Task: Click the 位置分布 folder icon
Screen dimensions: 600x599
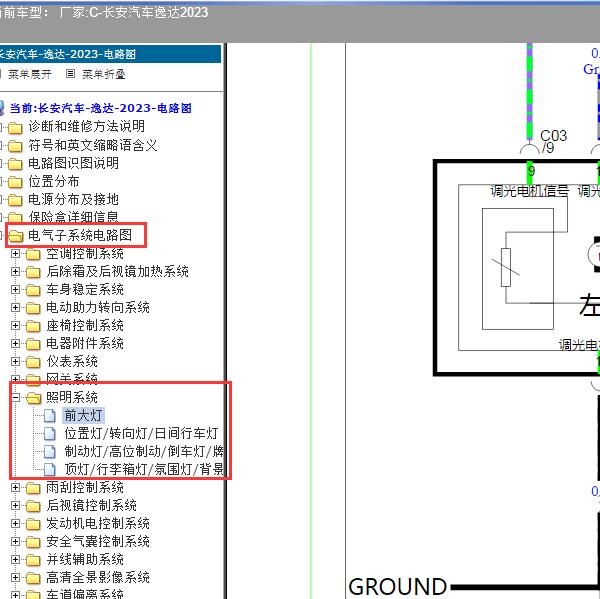Action: coord(15,182)
